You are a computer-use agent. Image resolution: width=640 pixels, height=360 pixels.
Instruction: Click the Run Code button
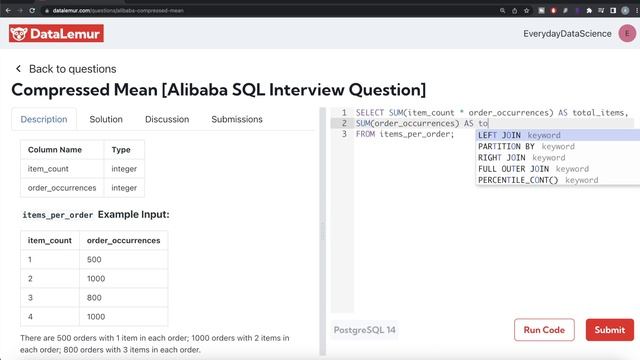544,330
